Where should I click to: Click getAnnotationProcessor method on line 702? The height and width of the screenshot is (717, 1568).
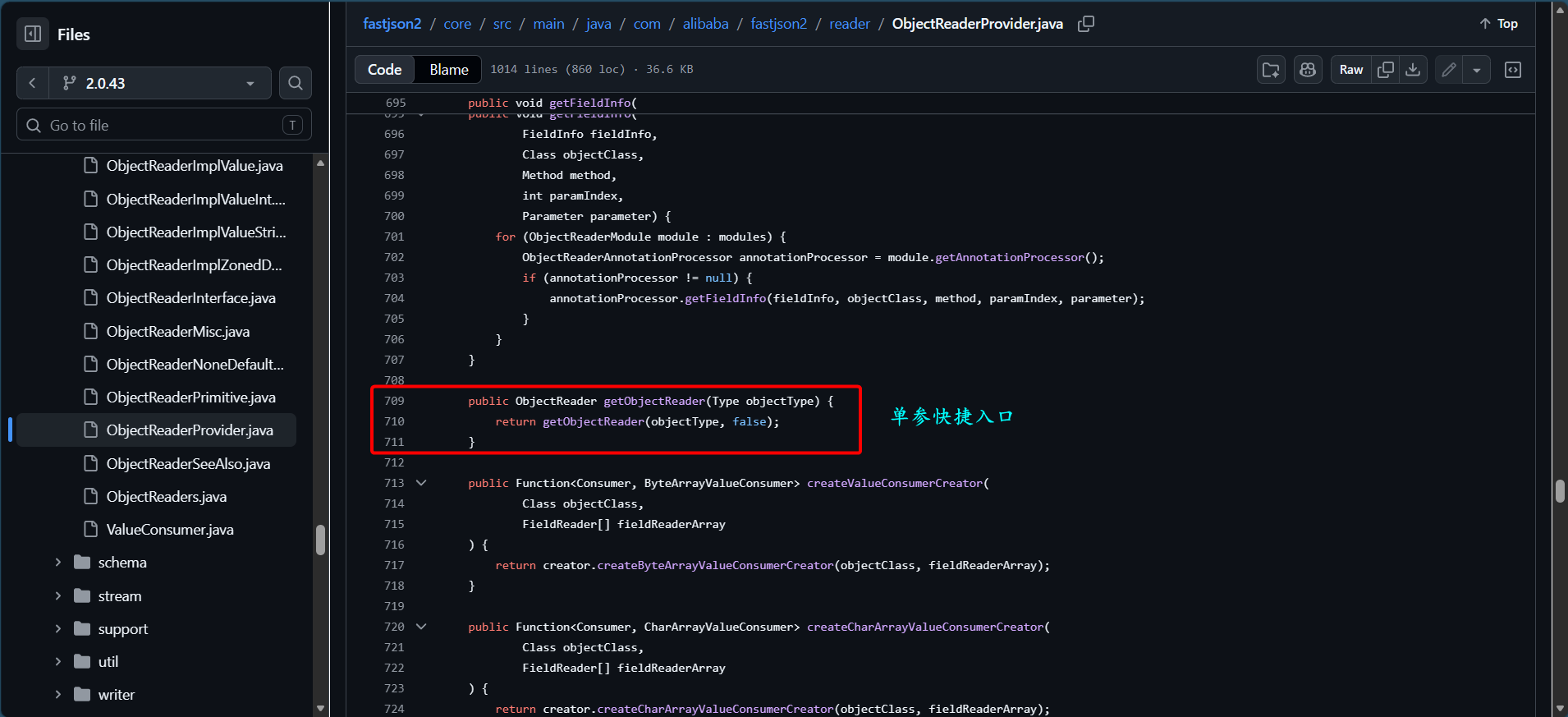(x=1010, y=257)
